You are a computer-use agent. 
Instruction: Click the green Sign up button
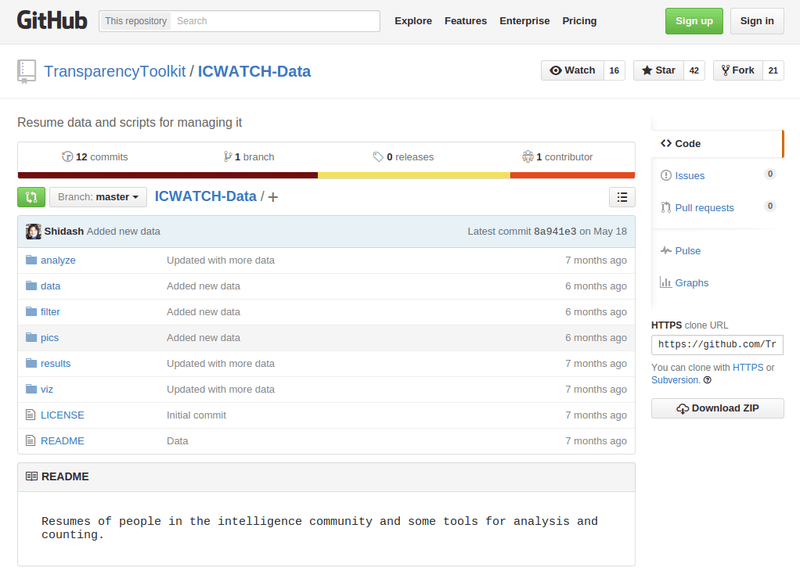pyautogui.click(x=694, y=21)
